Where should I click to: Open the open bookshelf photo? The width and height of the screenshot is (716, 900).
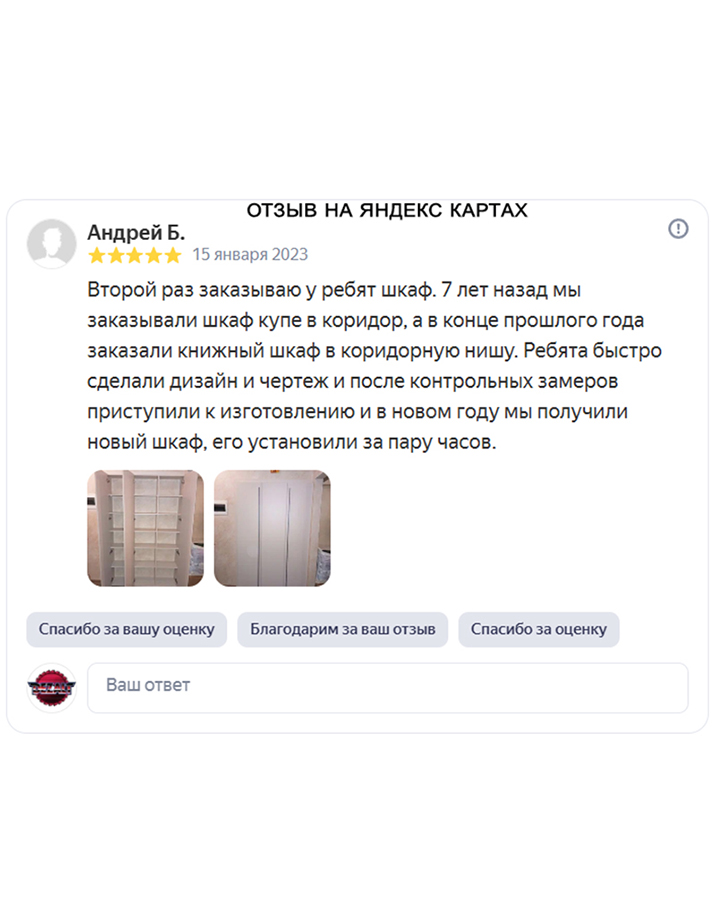145,528
